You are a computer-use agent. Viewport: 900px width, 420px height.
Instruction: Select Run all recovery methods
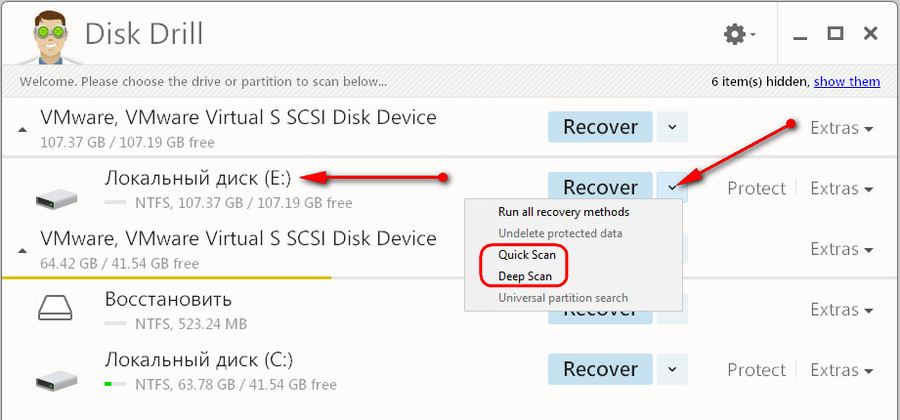tap(564, 212)
